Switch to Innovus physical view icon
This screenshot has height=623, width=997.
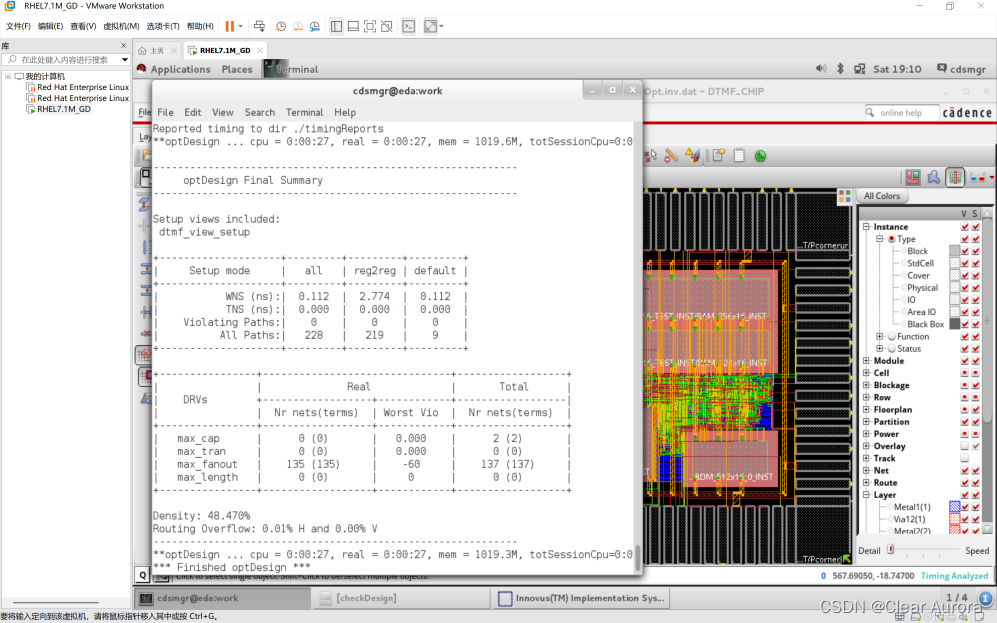coord(955,177)
